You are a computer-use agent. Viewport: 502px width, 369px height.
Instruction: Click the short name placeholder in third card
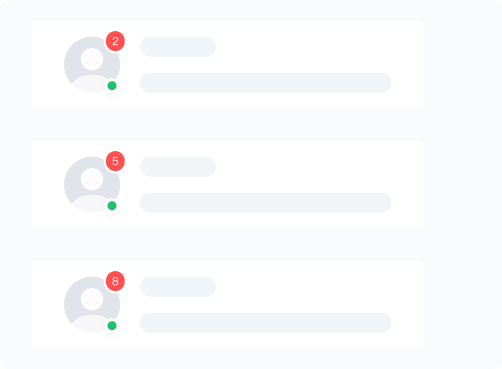[178, 287]
